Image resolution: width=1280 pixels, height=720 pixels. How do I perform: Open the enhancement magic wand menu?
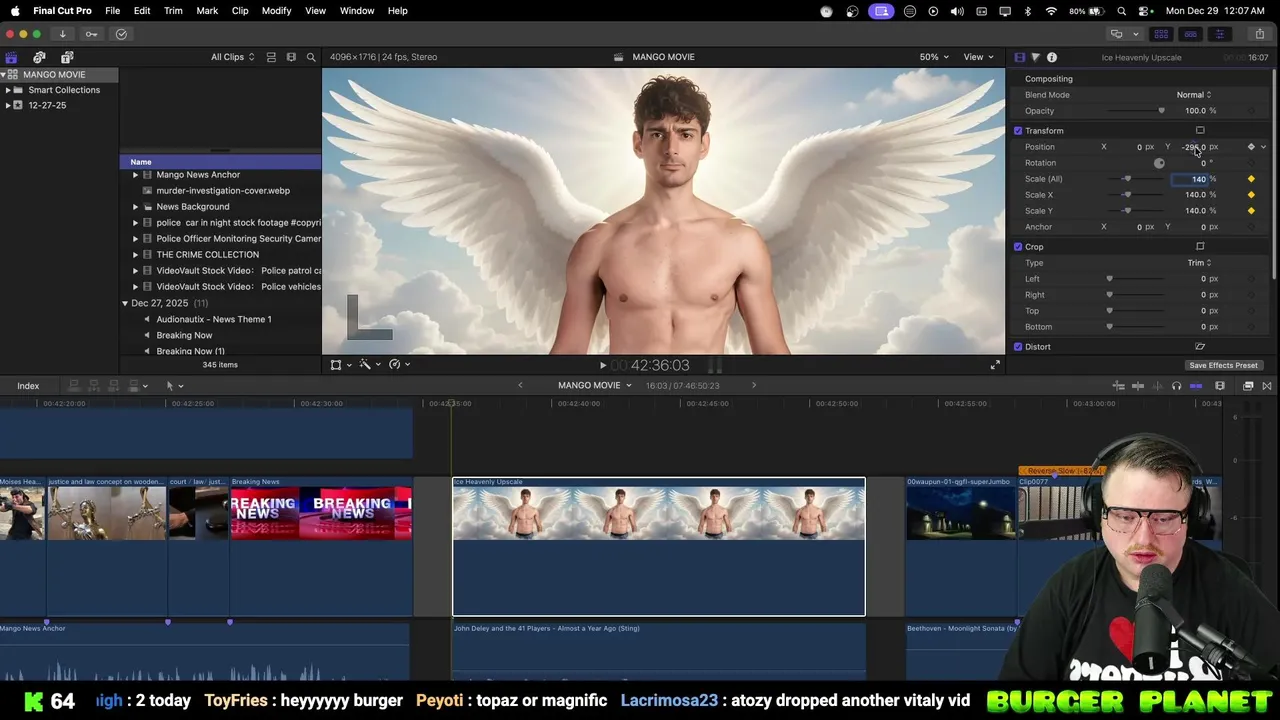click(x=370, y=365)
